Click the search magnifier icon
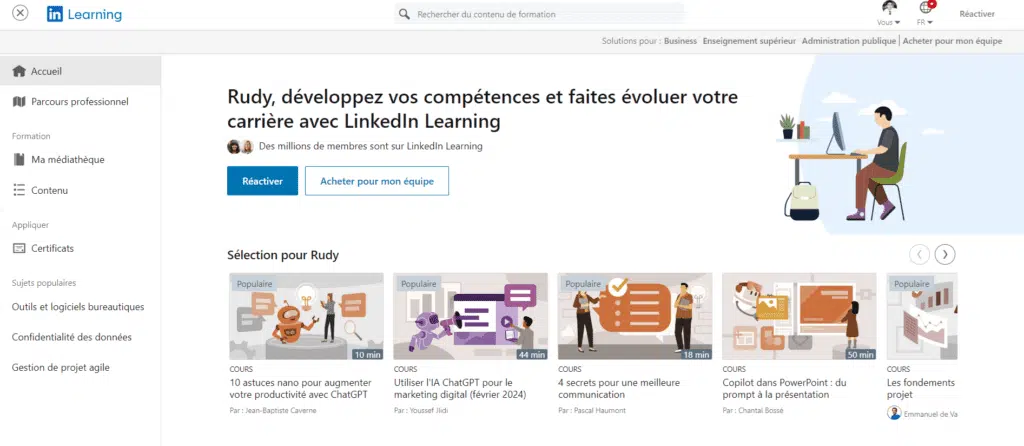1024x446 pixels. [x=404, y=15]
